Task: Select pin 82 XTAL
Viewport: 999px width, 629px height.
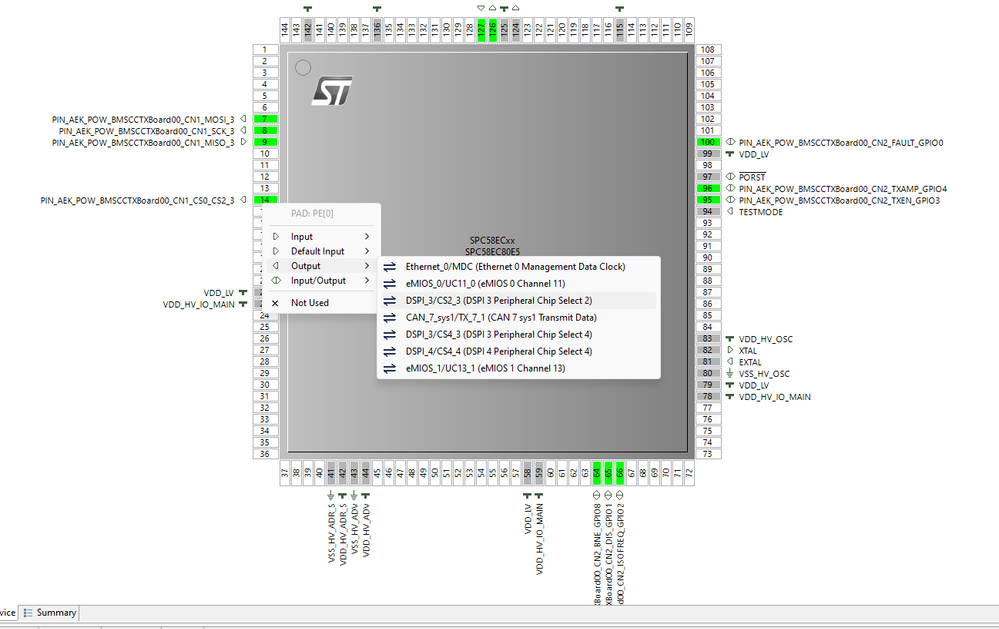Action: (x=708, y=350)
